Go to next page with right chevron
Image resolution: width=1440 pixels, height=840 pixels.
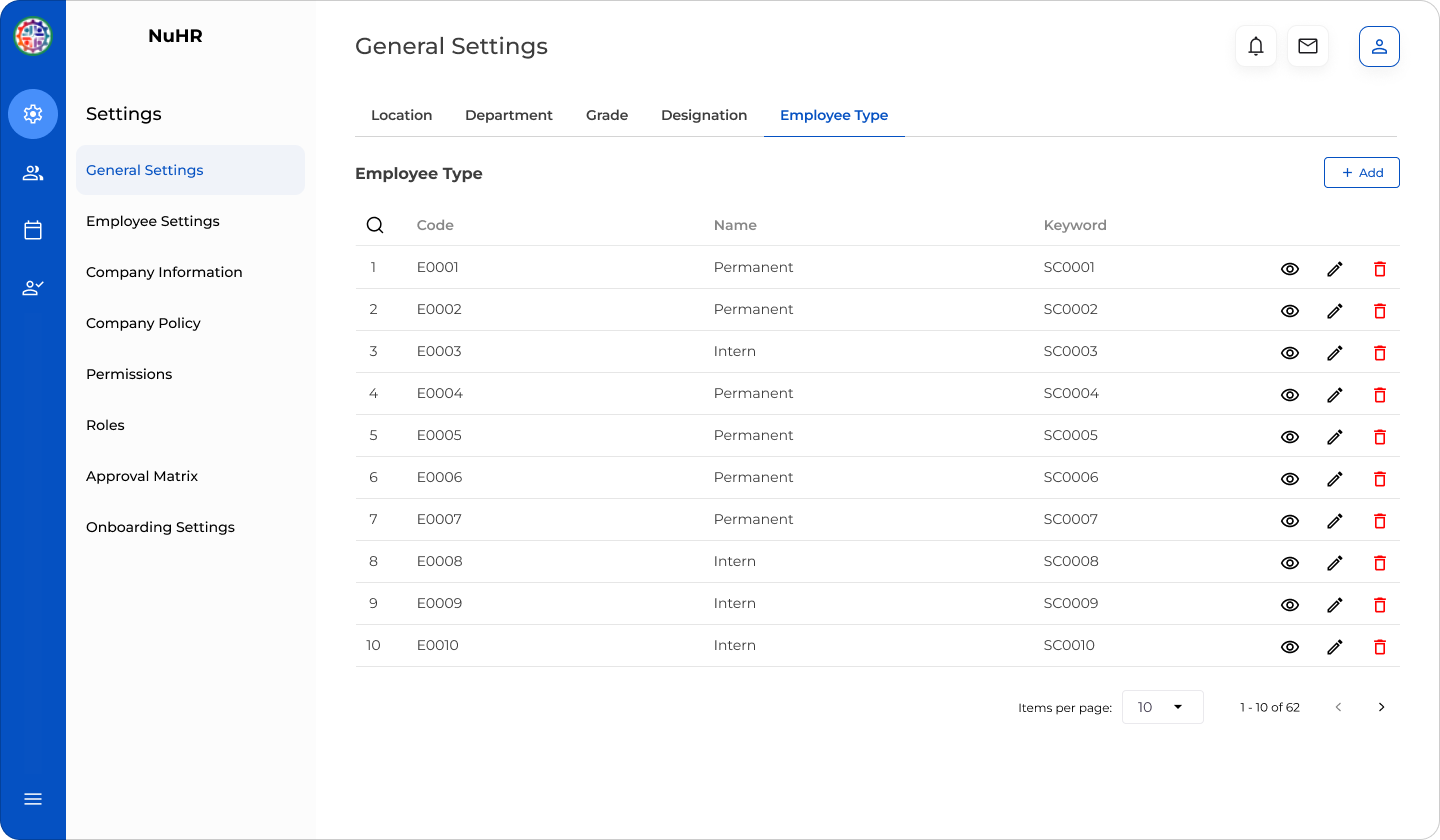tap(1381, 707)
